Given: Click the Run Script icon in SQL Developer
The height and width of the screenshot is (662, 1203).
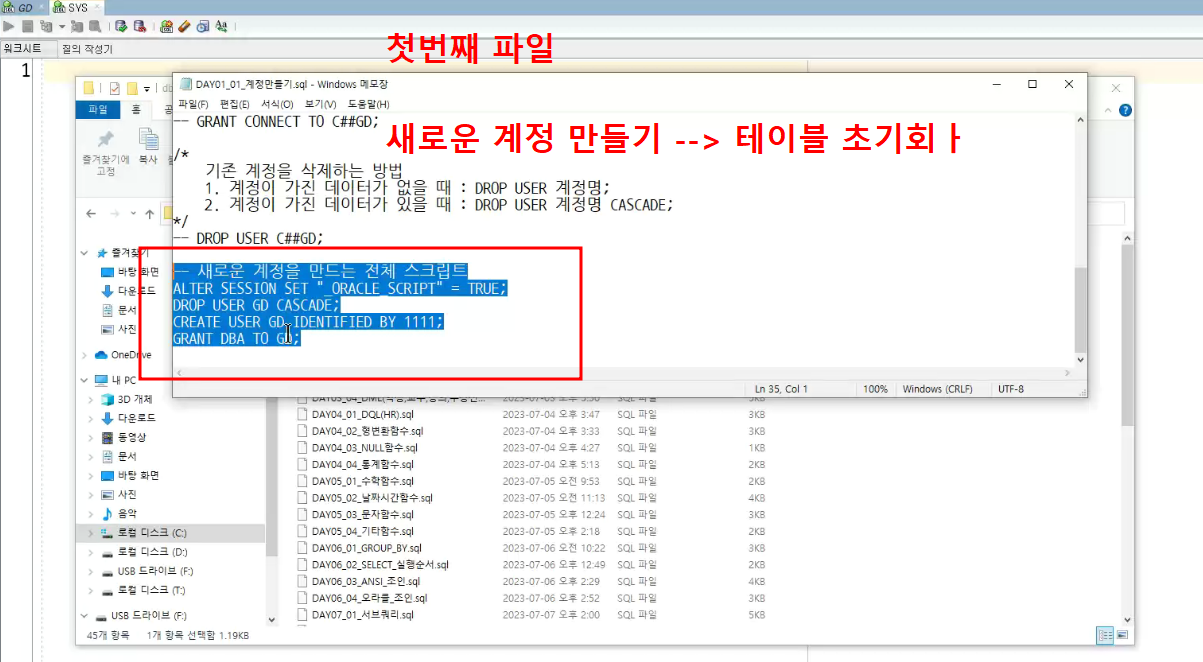Looking at the screenshot, I should pyautogui.click(x=27, y=26).
